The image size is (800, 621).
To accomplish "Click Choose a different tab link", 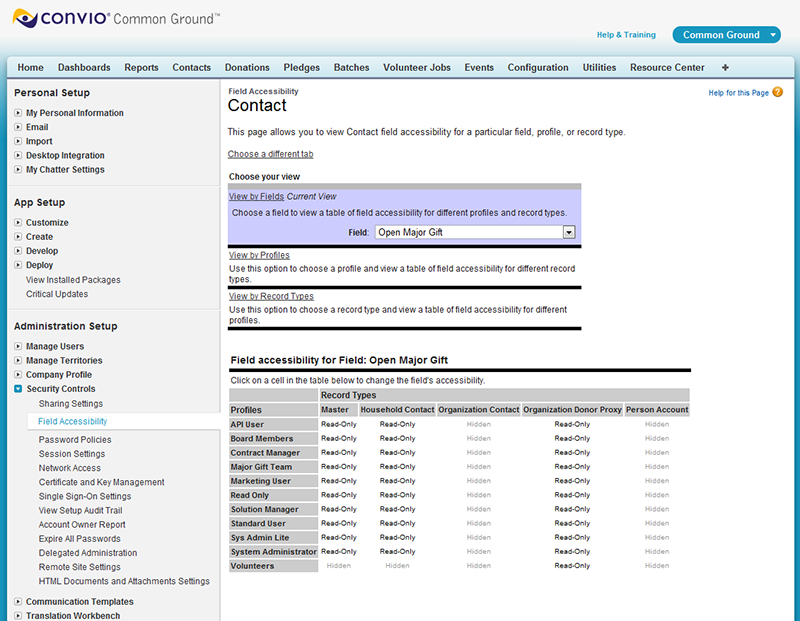I will click(270, 154).
